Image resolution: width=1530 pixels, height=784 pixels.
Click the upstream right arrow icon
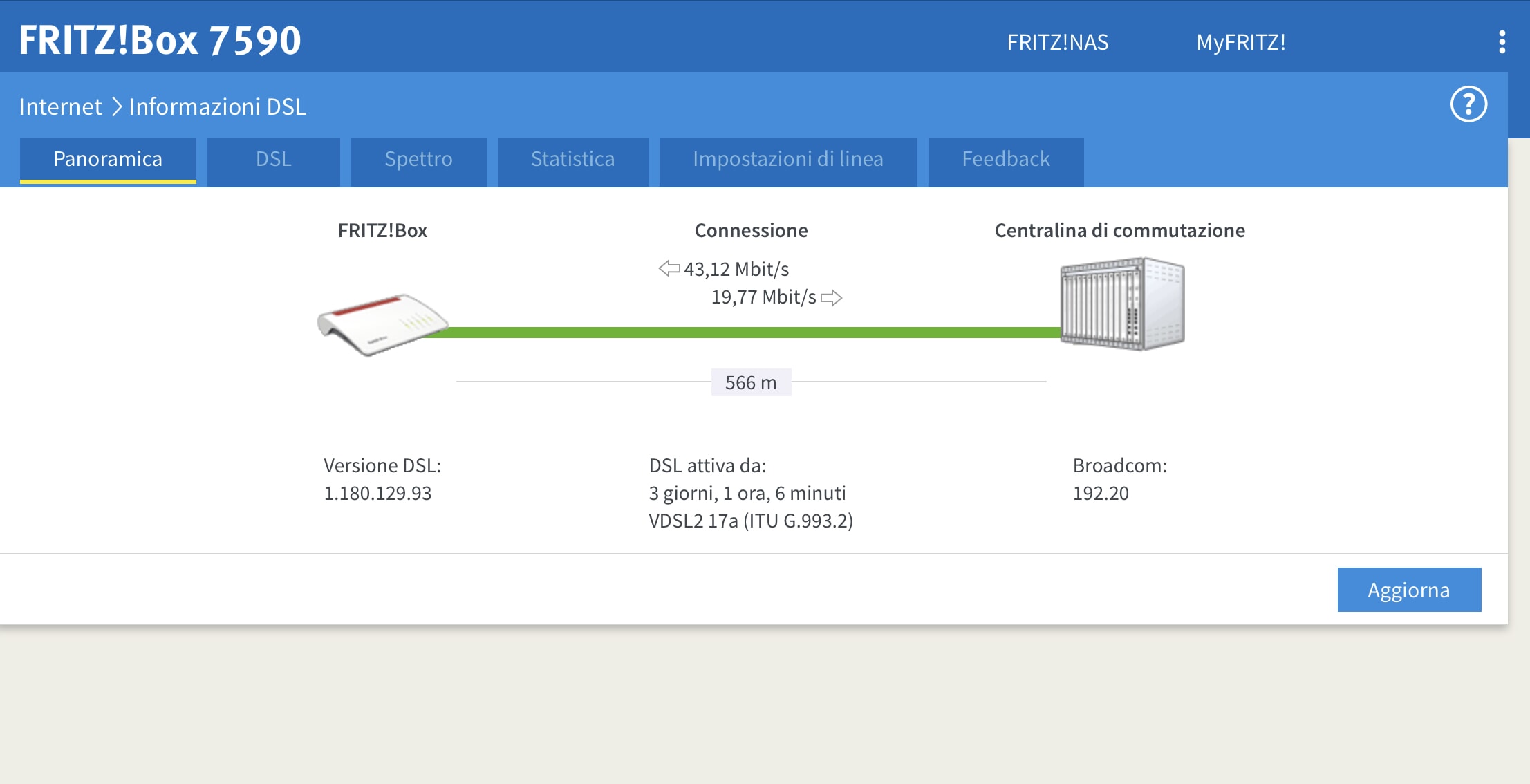pyautogui.click(x=831, y=298)
